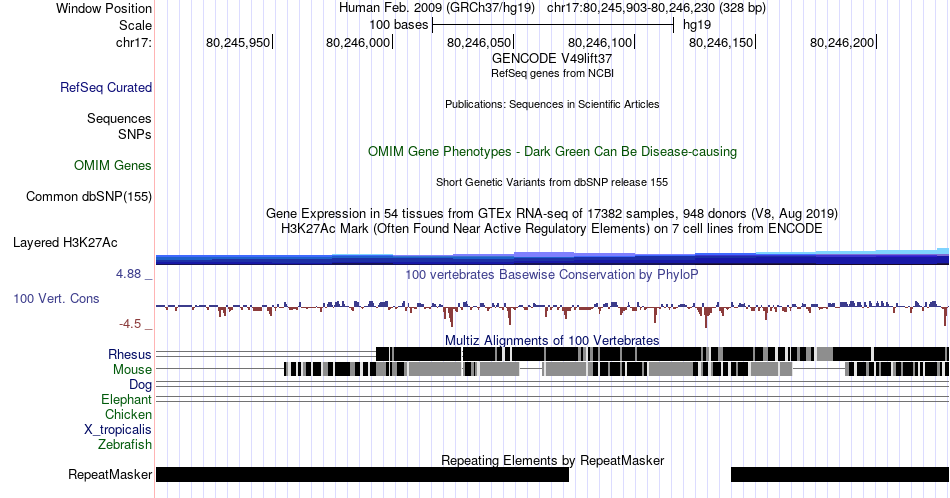
Task: Open the OMIM Genes track label
Action: click(113, 165)
